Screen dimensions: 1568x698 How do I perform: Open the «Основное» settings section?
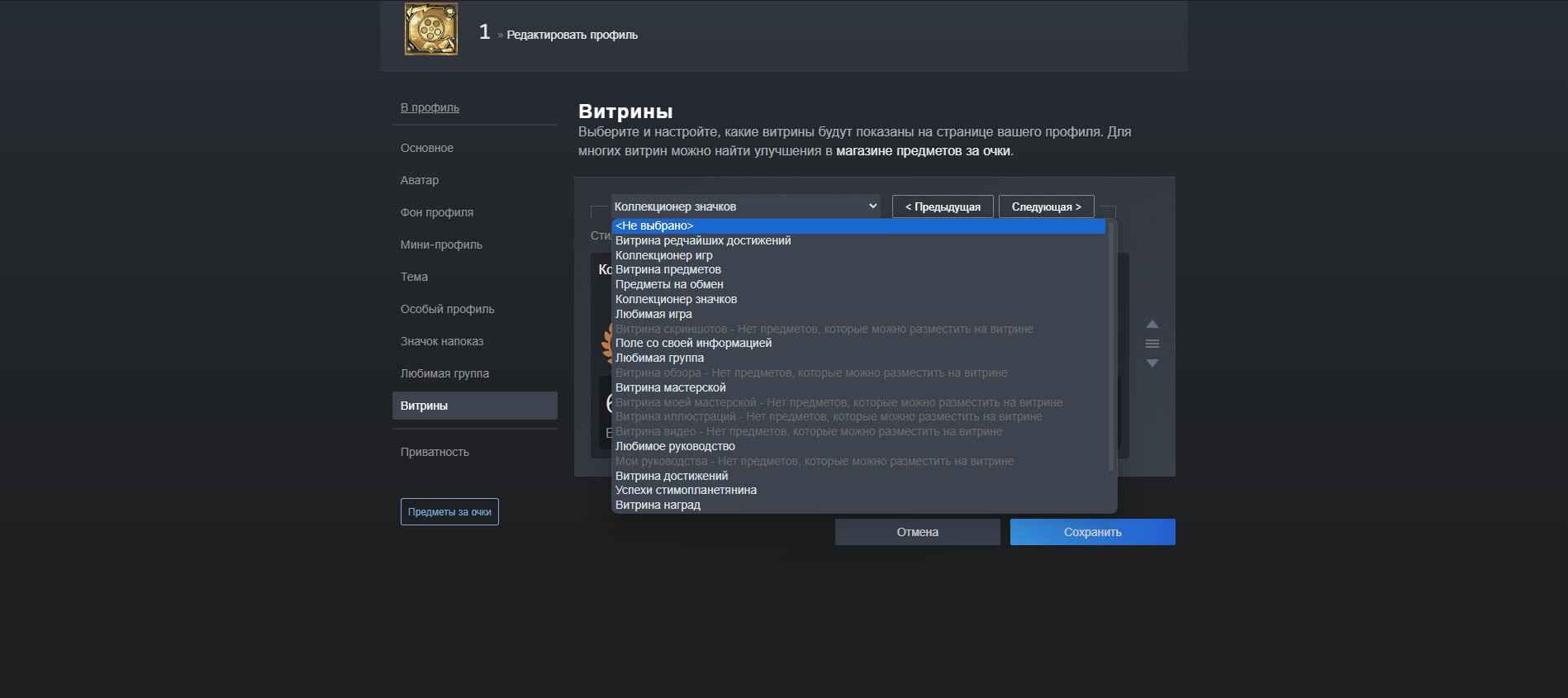(x=475, y=148)
